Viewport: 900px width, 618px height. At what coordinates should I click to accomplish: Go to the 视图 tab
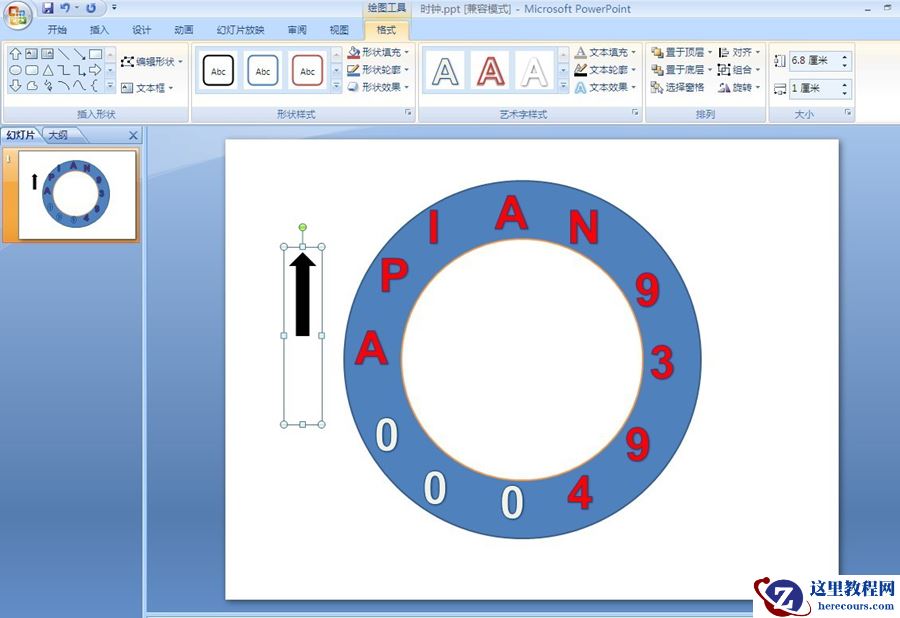pos(339,30)
